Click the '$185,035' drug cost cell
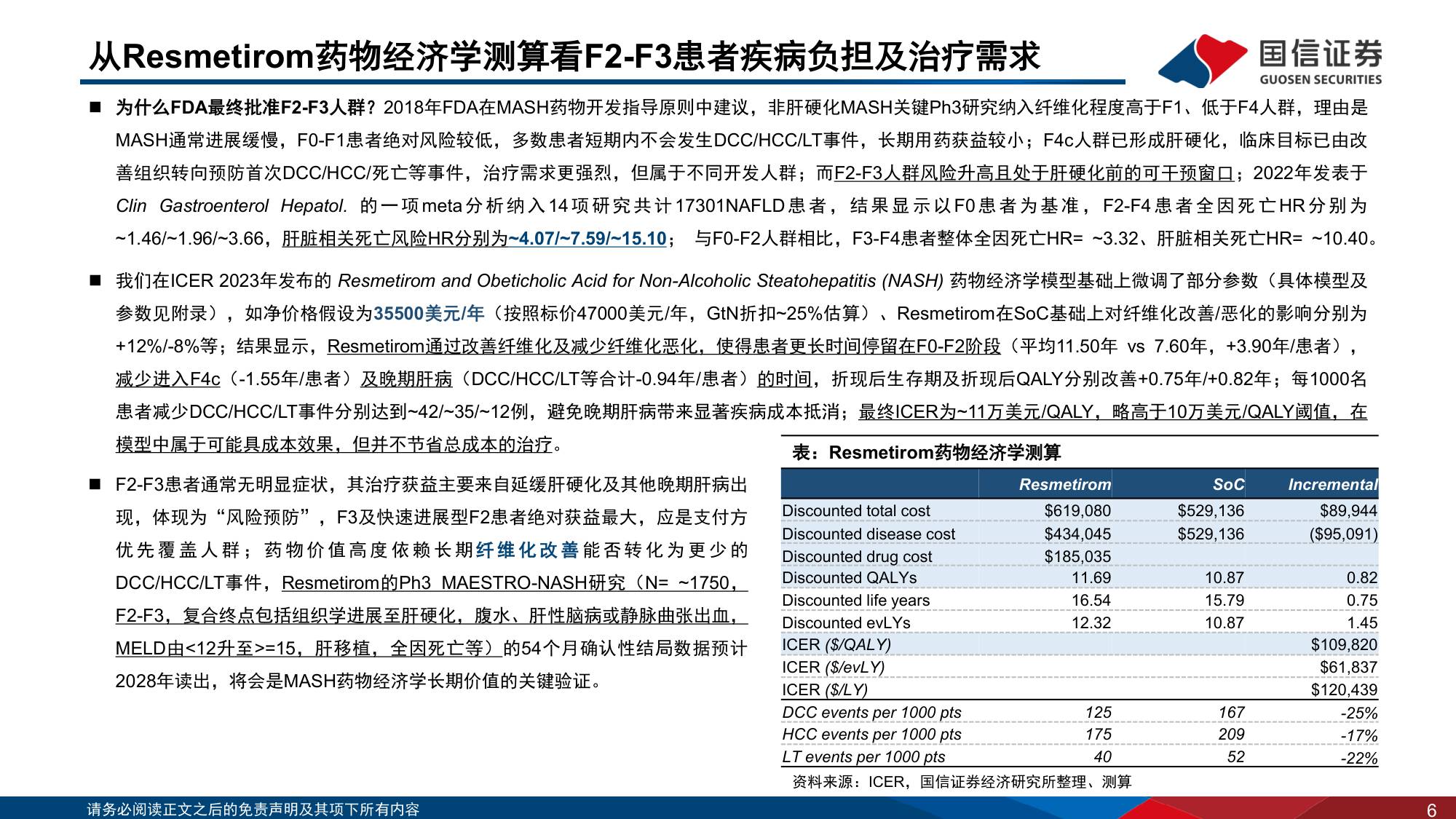1456x819 pixels. (x=1077, y=557)
